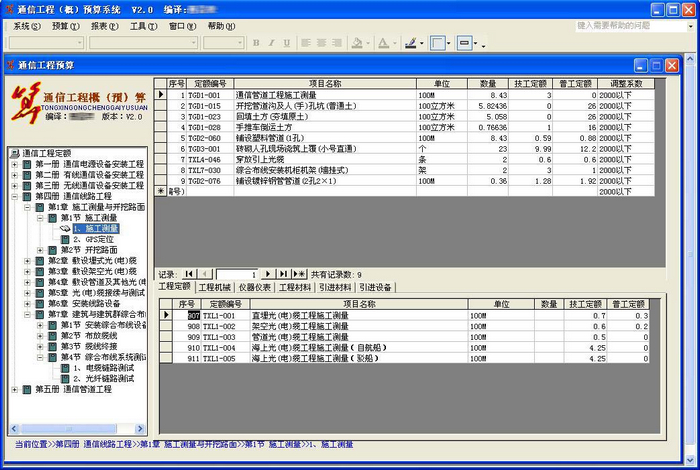This screenshot has height=470, width=700.
Task: Open the fill color dropdown arrow
Action: tap(368, 43)
